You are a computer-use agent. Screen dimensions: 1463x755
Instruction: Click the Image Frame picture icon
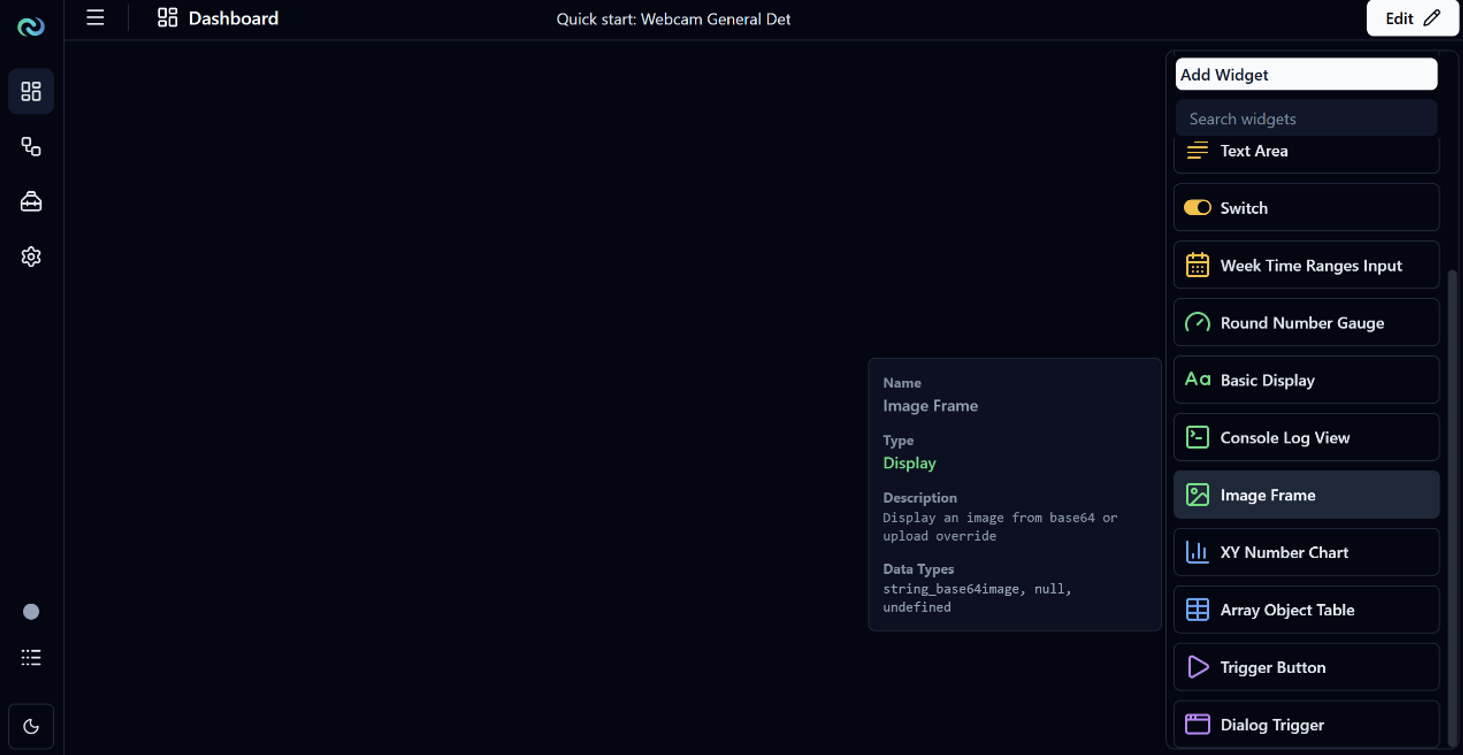(x=1197, y=495)
